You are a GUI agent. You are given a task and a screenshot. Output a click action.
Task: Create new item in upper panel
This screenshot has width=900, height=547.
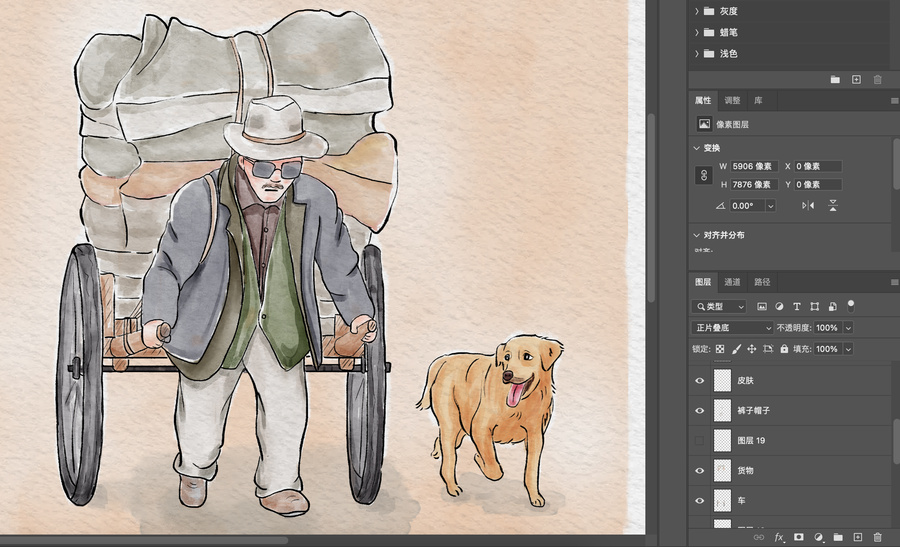(x=856, y=80)
